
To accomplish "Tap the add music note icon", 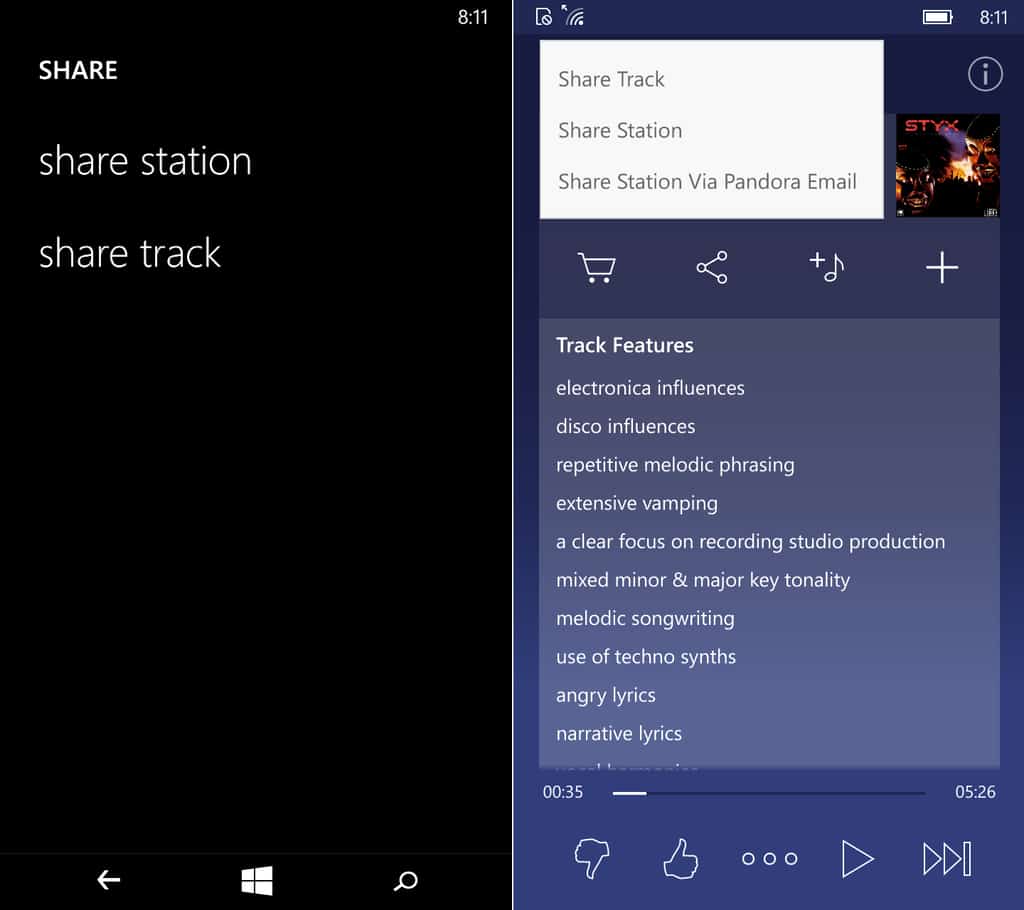I will 827,267.
